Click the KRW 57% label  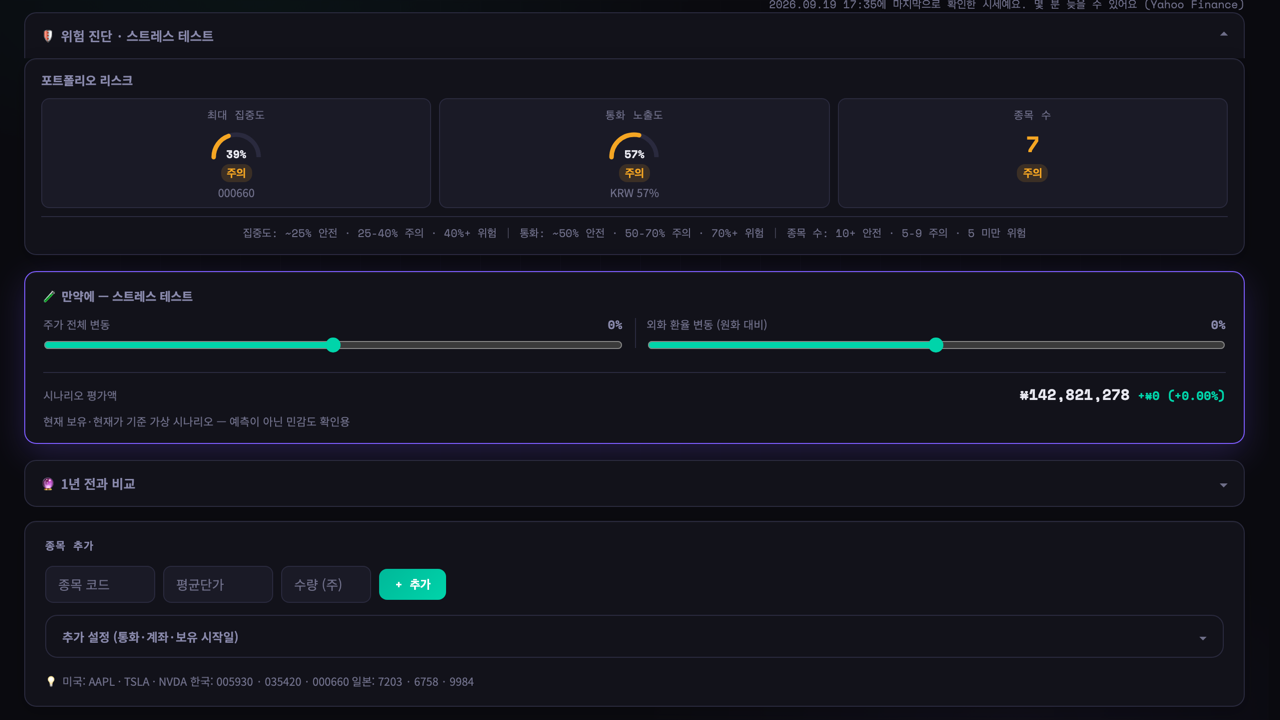(x=634, y=193)
